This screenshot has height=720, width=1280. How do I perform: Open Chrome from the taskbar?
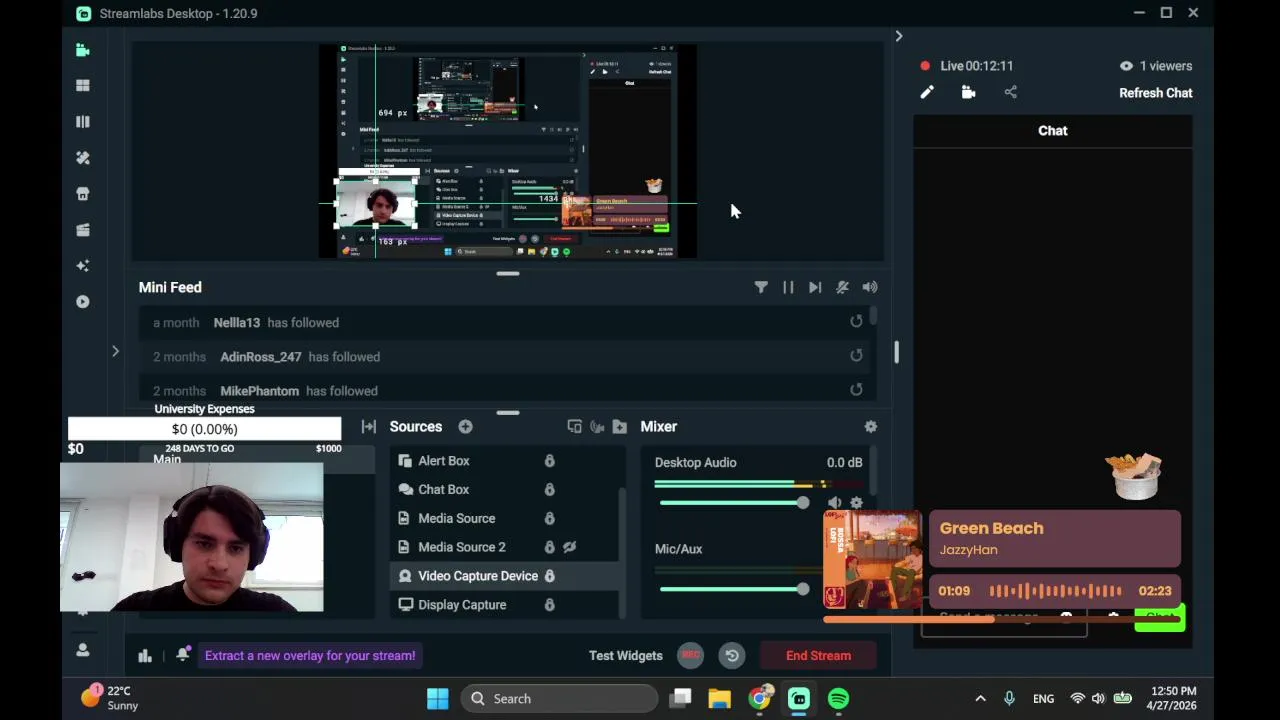[x=760, y=699]
